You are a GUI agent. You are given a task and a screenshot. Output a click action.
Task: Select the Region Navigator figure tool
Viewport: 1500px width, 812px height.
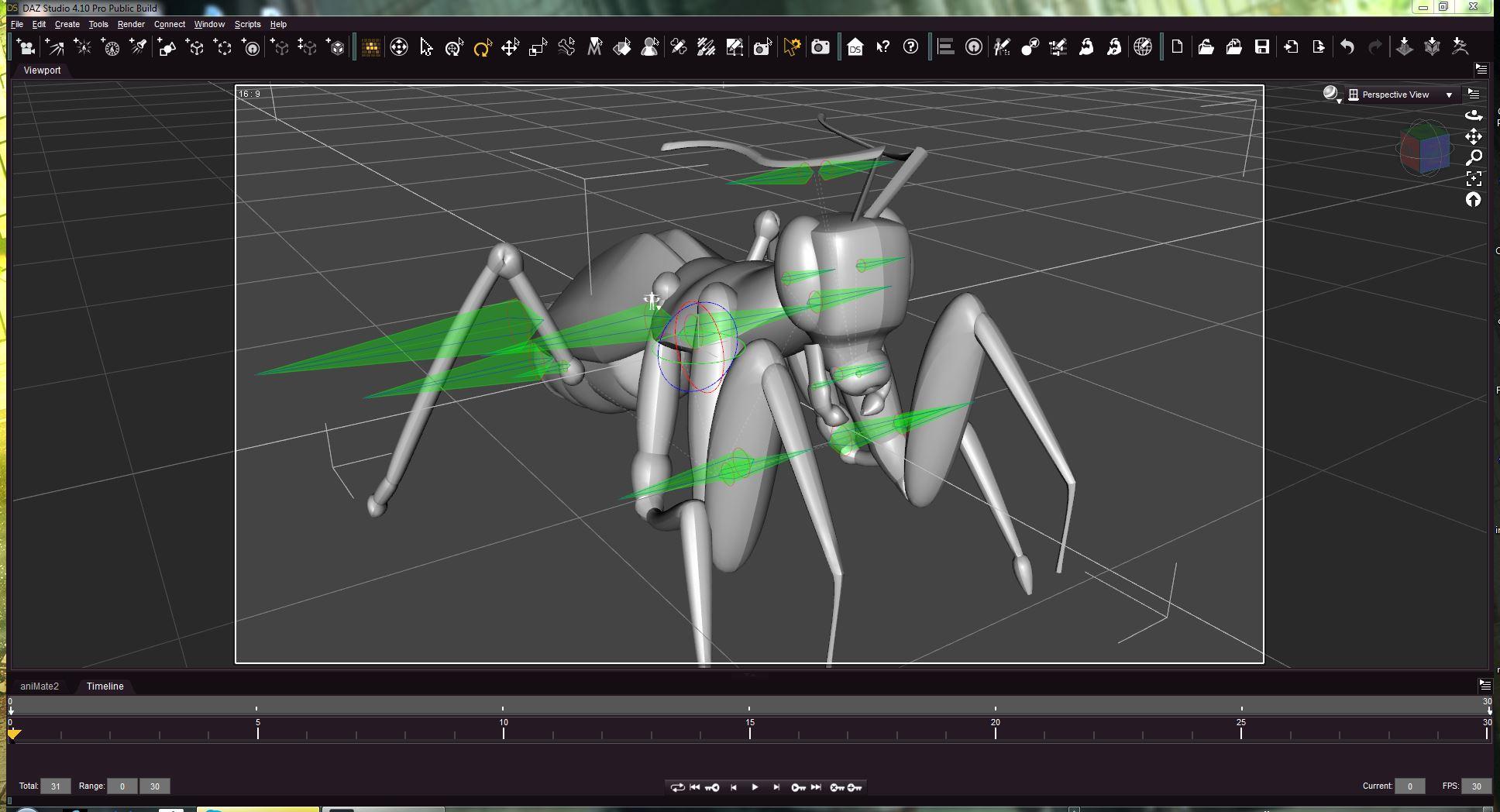650,47
